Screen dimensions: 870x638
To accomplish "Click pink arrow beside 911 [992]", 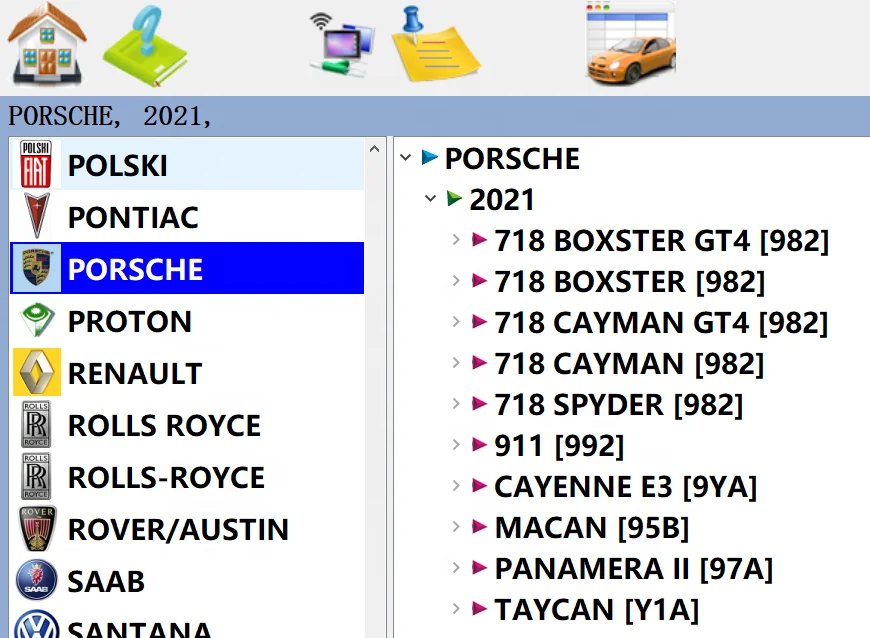I will (479, 444).
